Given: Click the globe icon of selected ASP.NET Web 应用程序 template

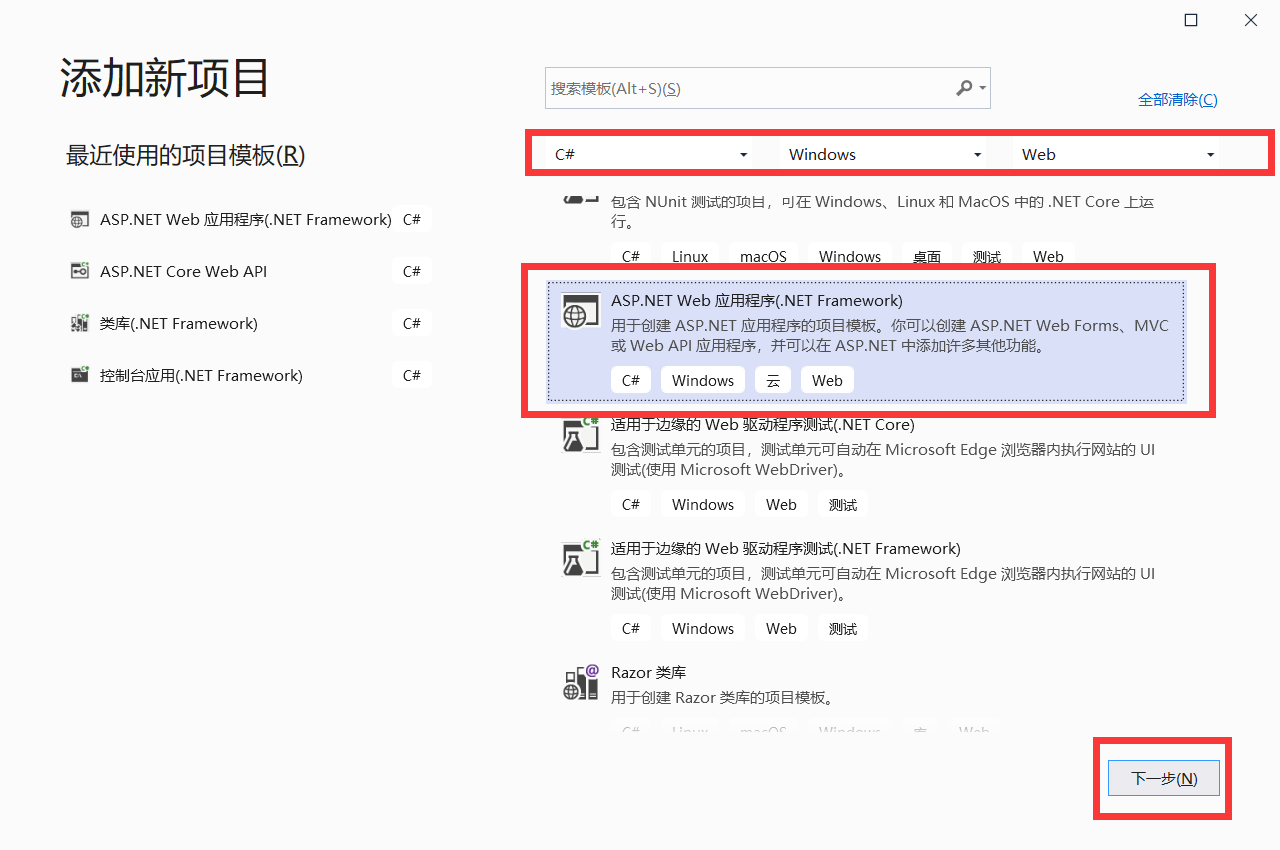Looking at the screenshot, I should click(x=580, y=312).
